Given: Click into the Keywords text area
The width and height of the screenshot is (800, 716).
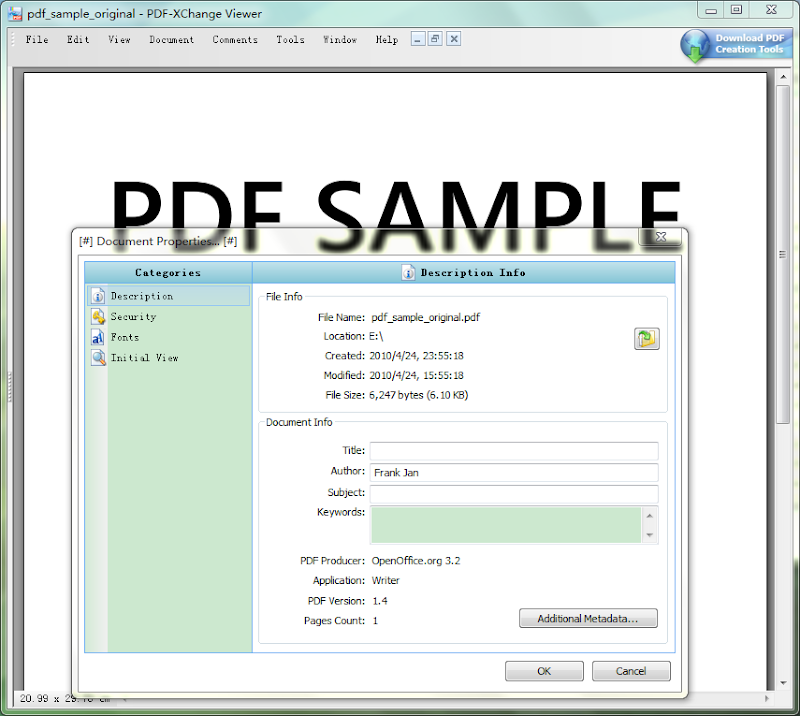Looking at the screenshot, I should 506,525.
